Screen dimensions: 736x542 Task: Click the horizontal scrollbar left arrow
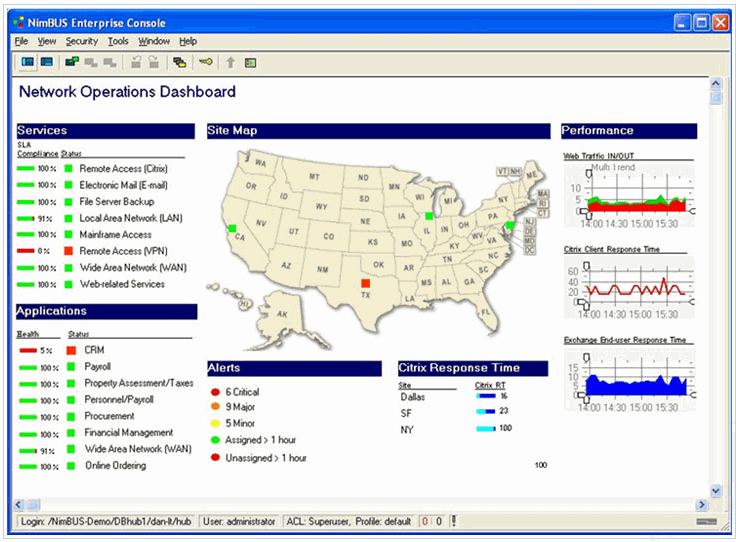click(19, 504)
